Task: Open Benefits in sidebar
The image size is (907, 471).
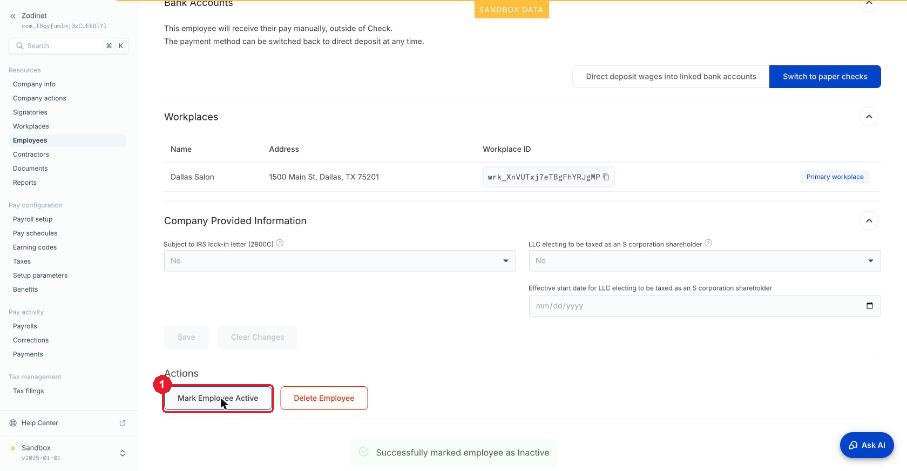Action: [25, 289]
